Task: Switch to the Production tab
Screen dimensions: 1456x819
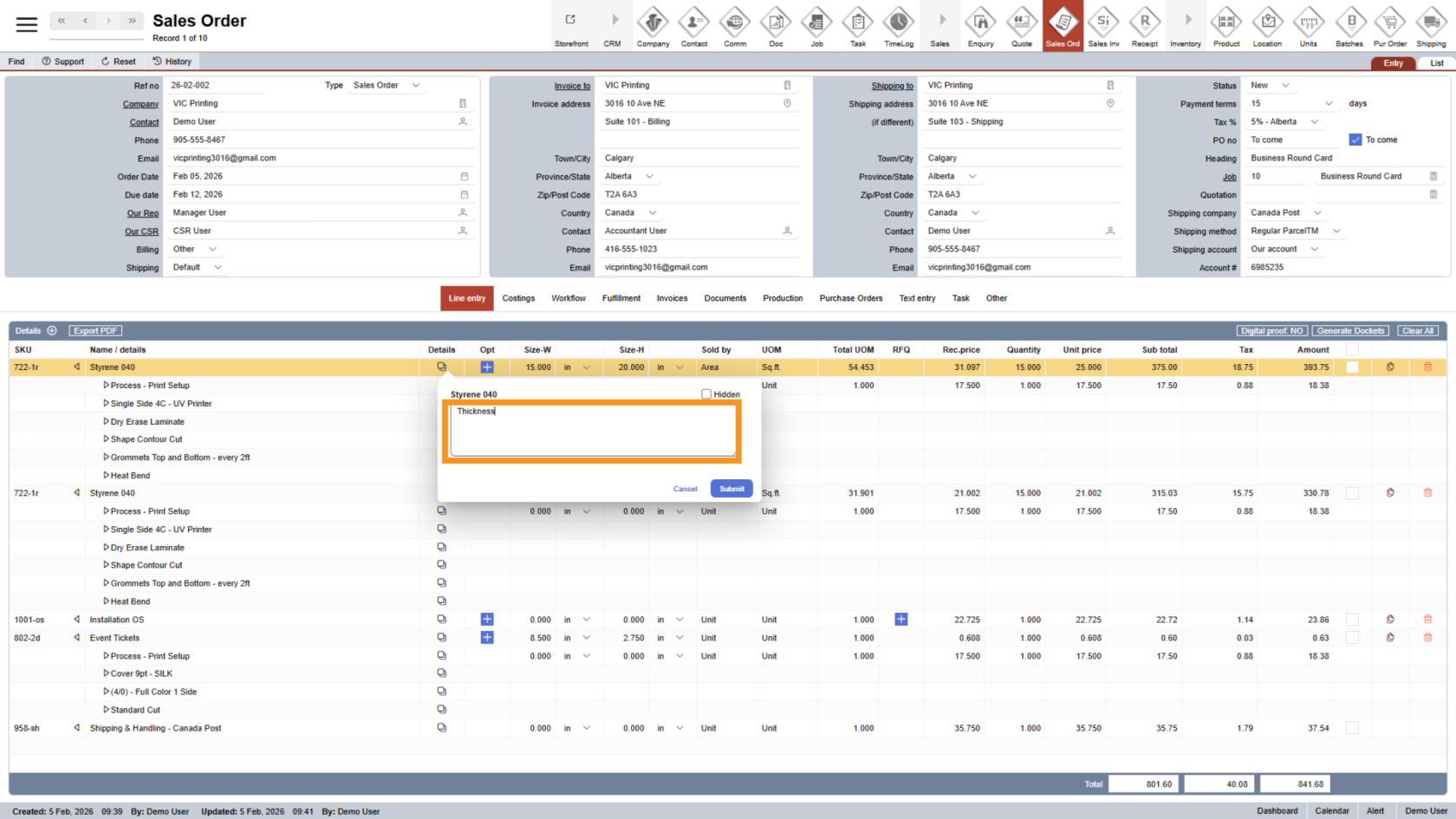Action: click(x=783, y=298)
